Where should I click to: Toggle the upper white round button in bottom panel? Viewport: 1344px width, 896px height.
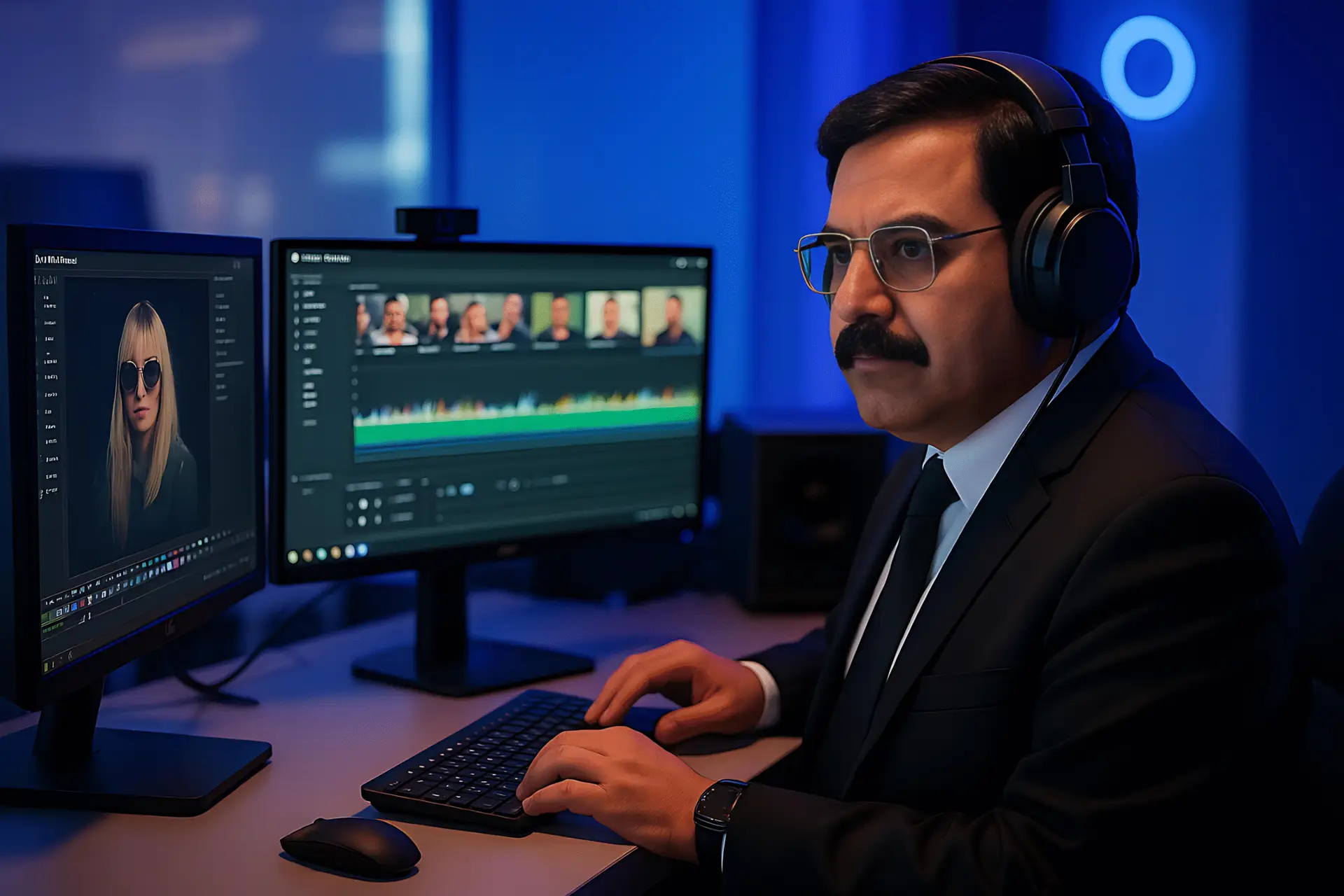point(363,503)
